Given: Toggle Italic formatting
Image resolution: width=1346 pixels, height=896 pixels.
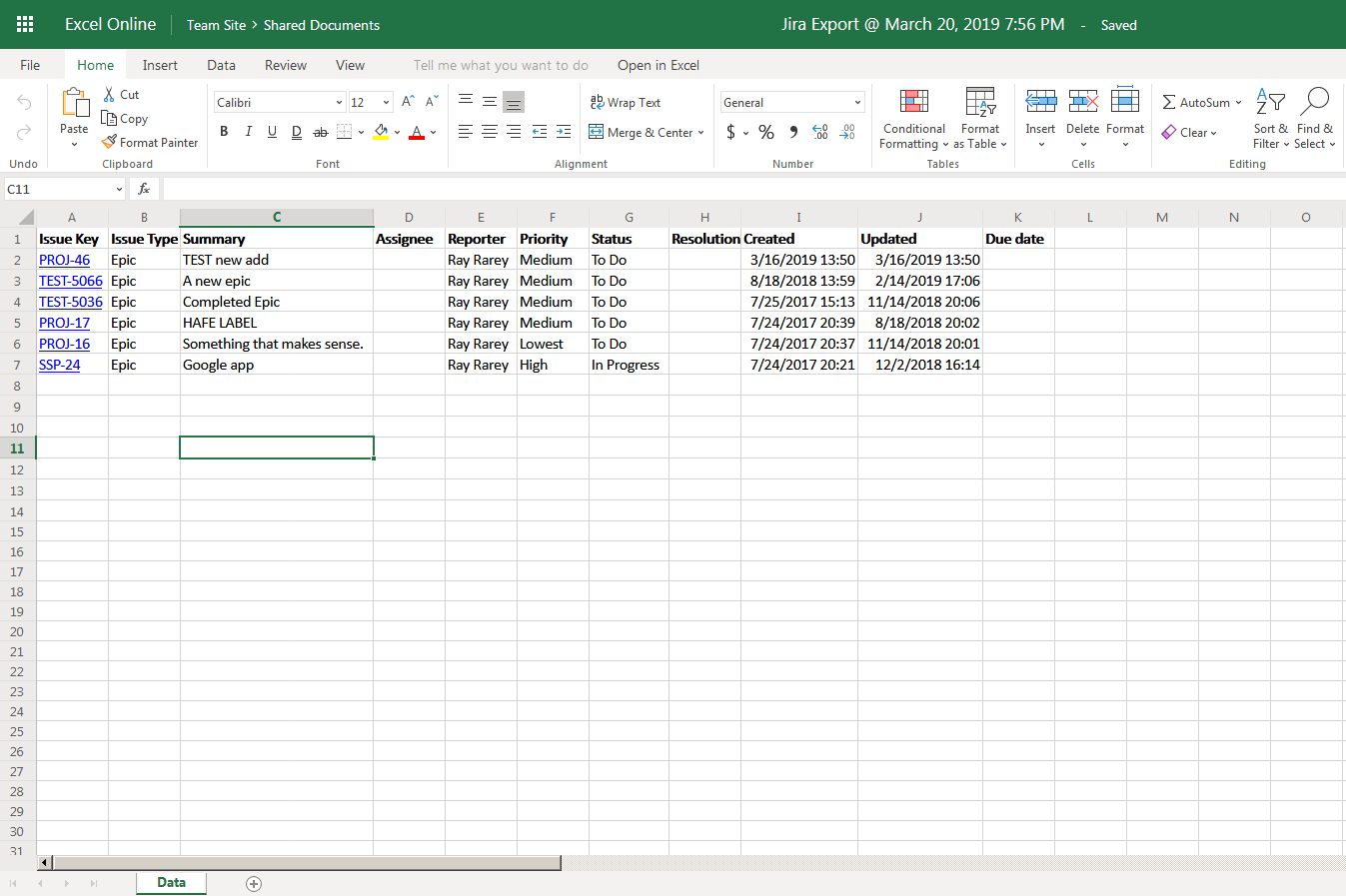Looking at the screenshot, I should pyautogui.click(x=248, y=132).
